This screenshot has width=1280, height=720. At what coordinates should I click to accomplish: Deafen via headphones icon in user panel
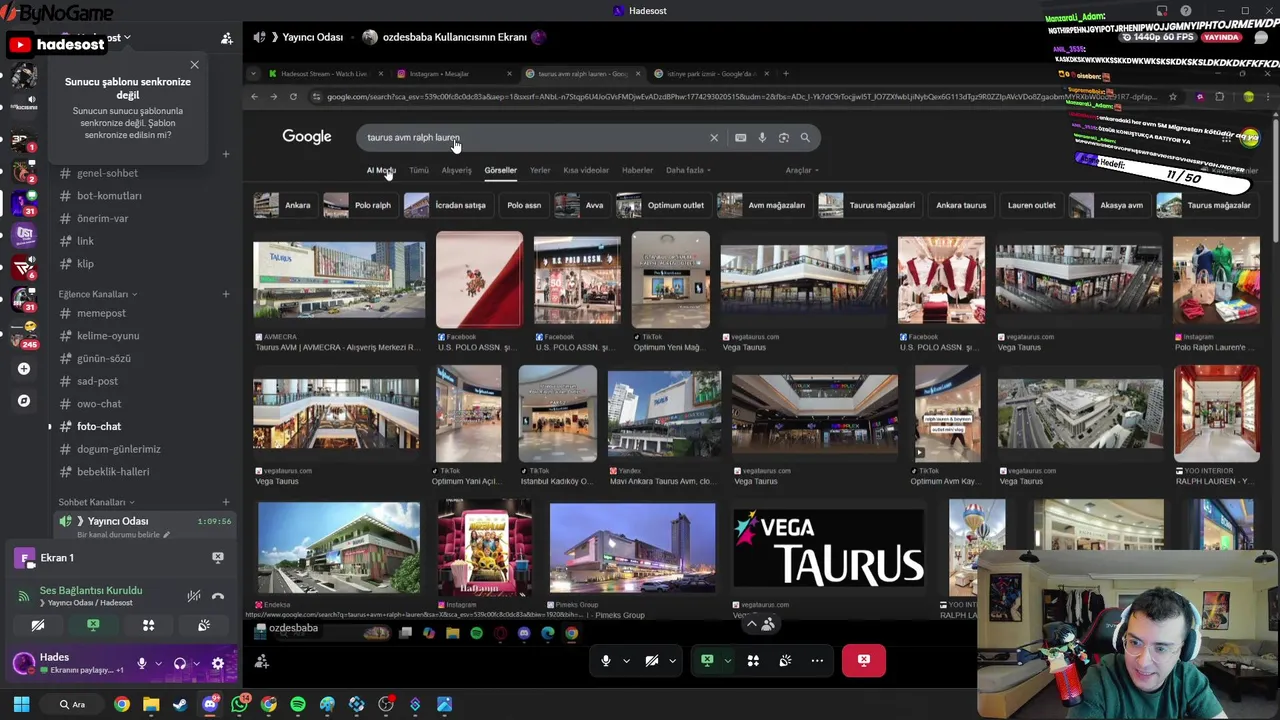[x=180, y=663]
